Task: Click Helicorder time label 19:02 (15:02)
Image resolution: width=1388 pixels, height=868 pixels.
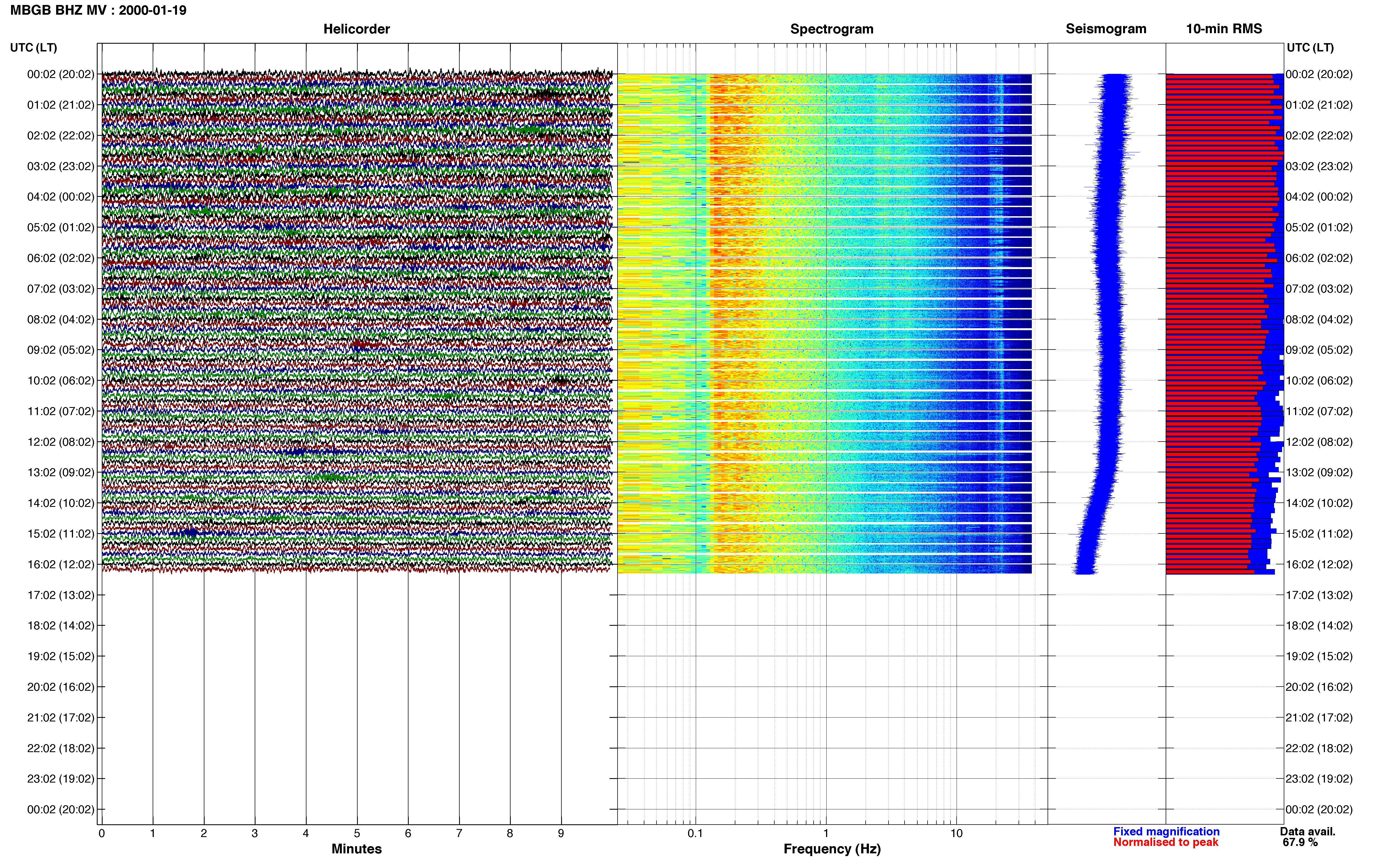Action: coord(61,656)
